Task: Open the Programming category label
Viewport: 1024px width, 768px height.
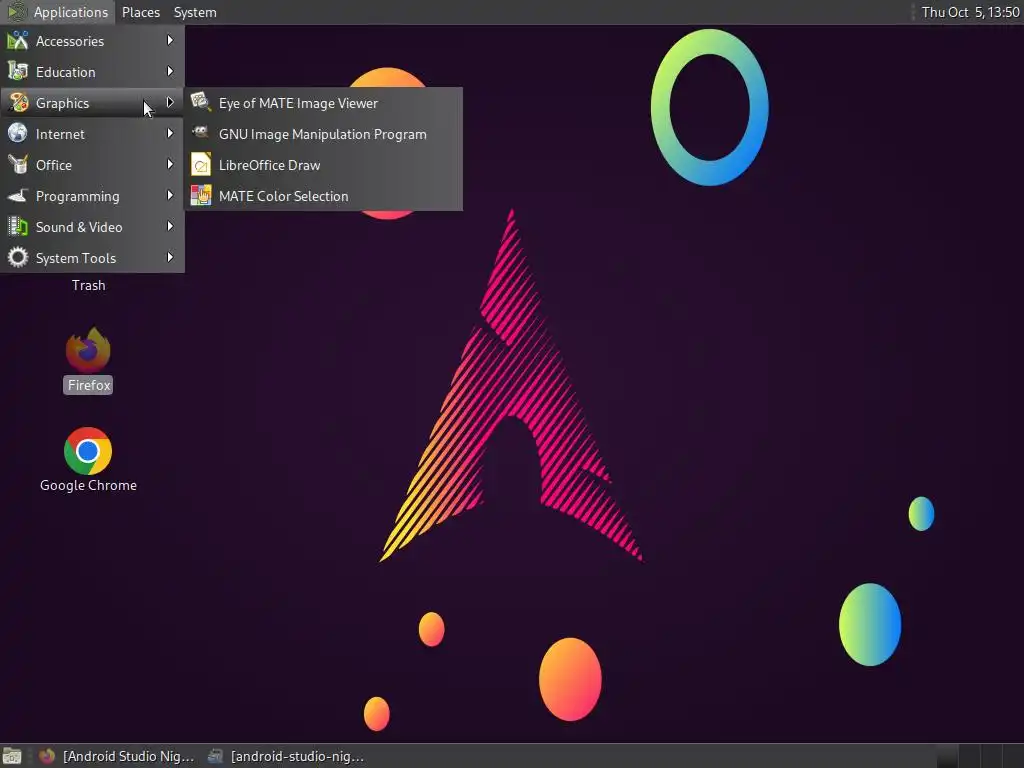Action: click(78, 196)
